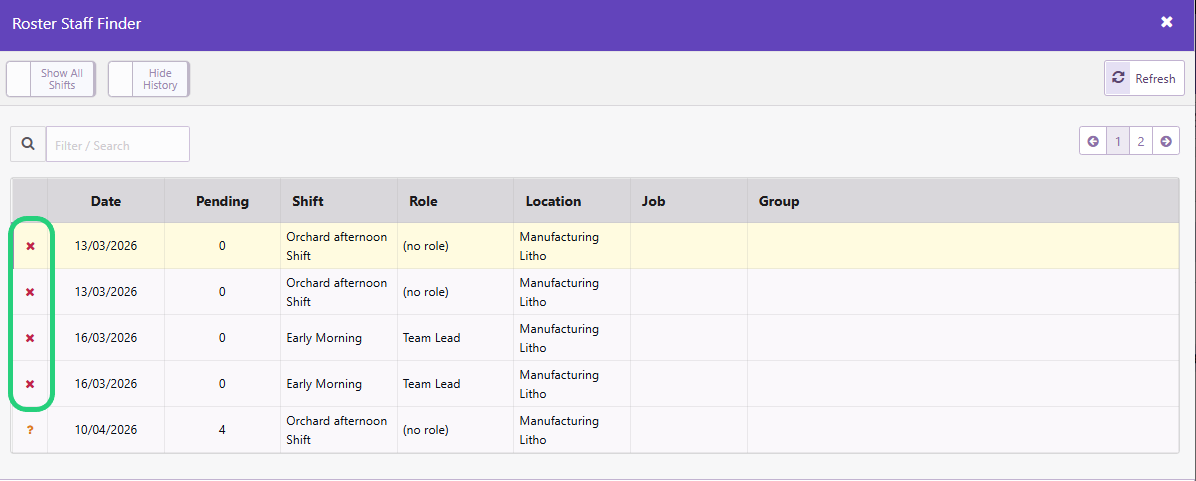Click (no role) in the highlighted yellow row
Viewport: 1196px width, 481px height.
(426, 246)
